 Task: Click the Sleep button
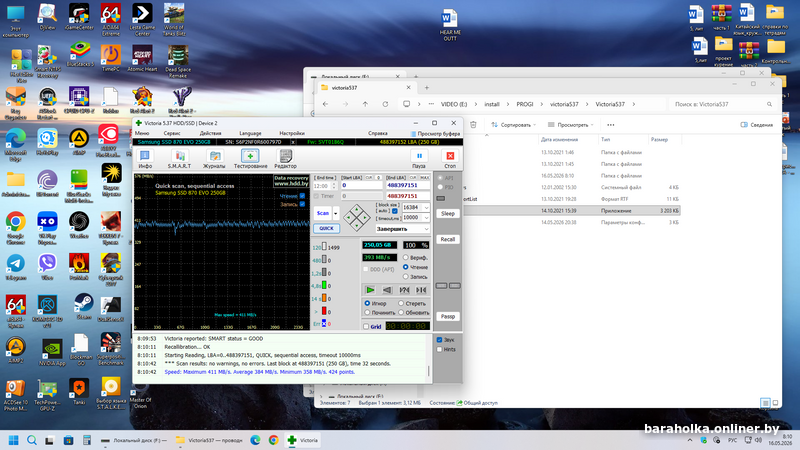(447, 214)
